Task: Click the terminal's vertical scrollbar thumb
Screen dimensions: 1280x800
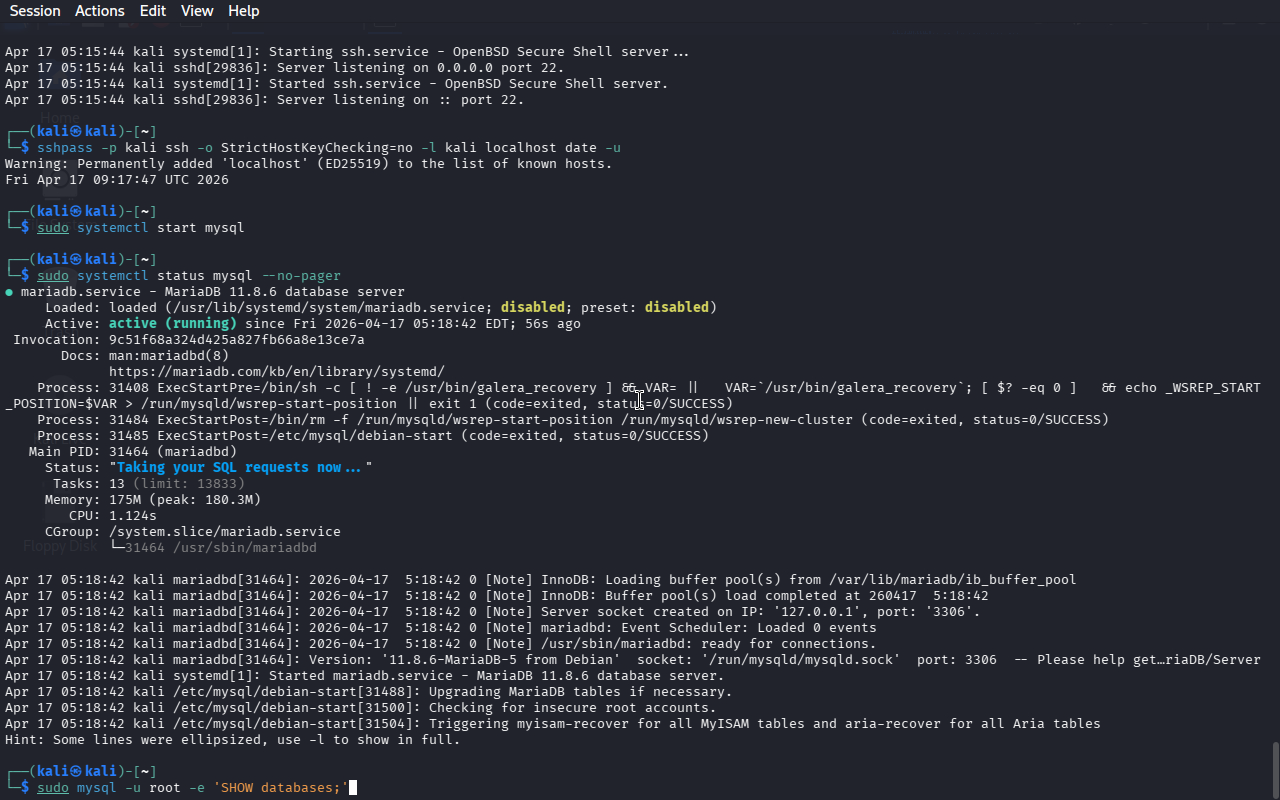Action: (x=1274, y=768)
